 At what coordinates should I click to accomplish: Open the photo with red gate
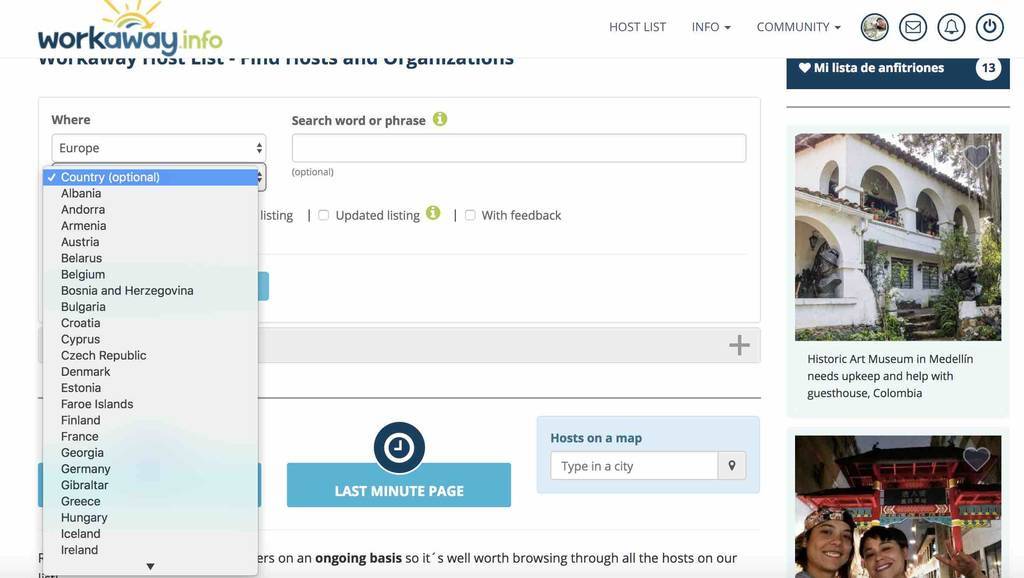pos(898,507)
